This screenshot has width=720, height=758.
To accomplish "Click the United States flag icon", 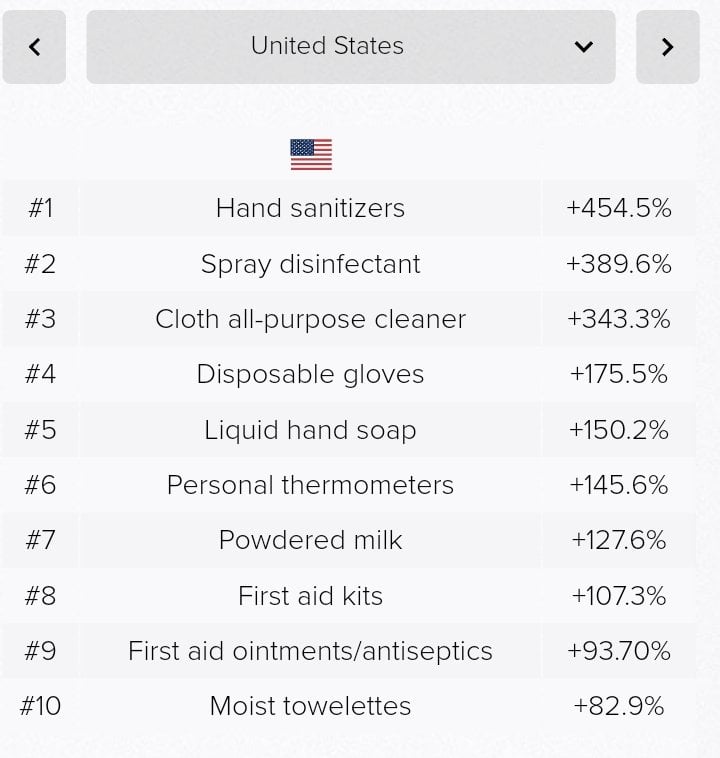I will pyautogui.click(x=311, y=154).
